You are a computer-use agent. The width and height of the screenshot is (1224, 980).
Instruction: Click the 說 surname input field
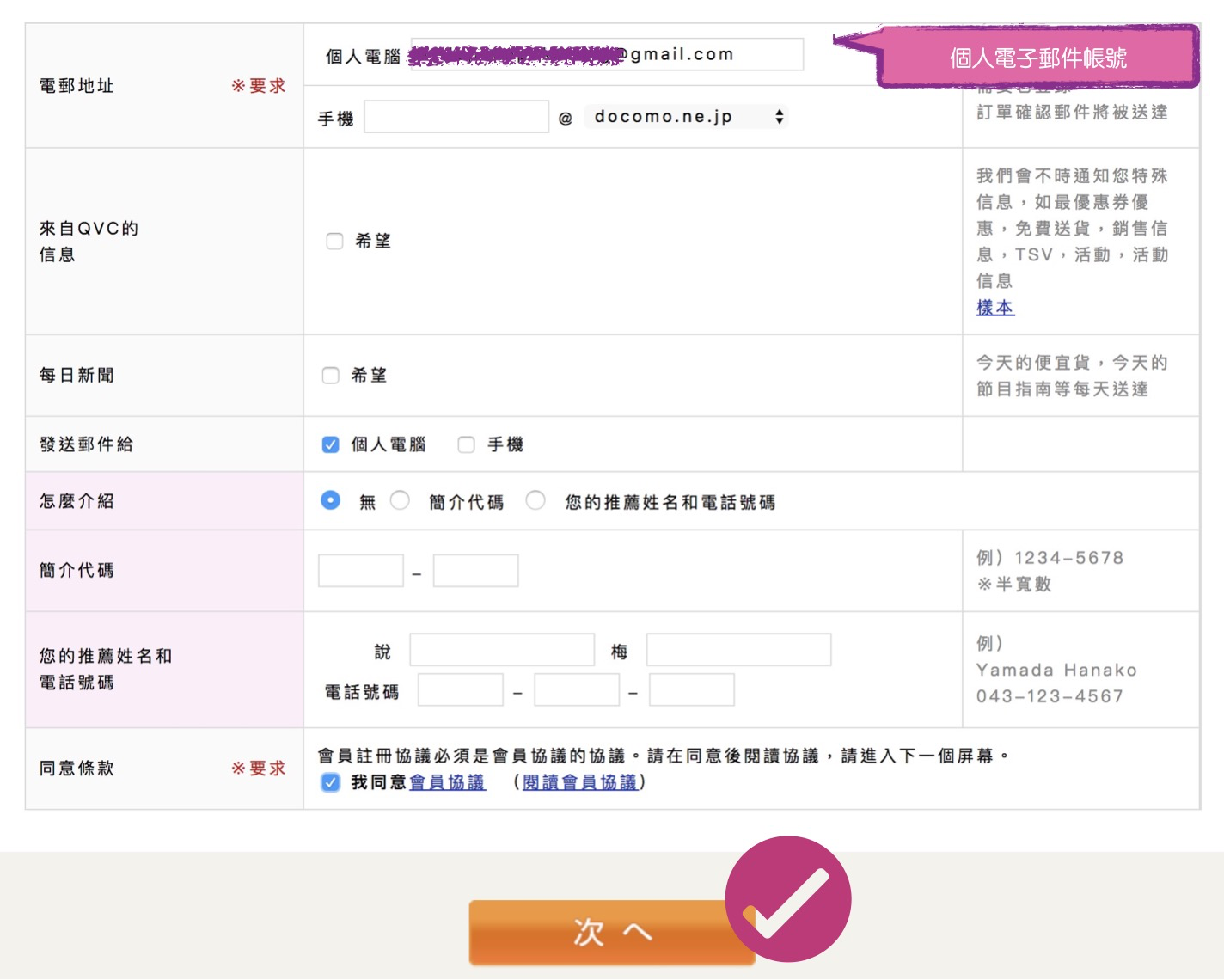pyautogui.click(x=502, y=650)
